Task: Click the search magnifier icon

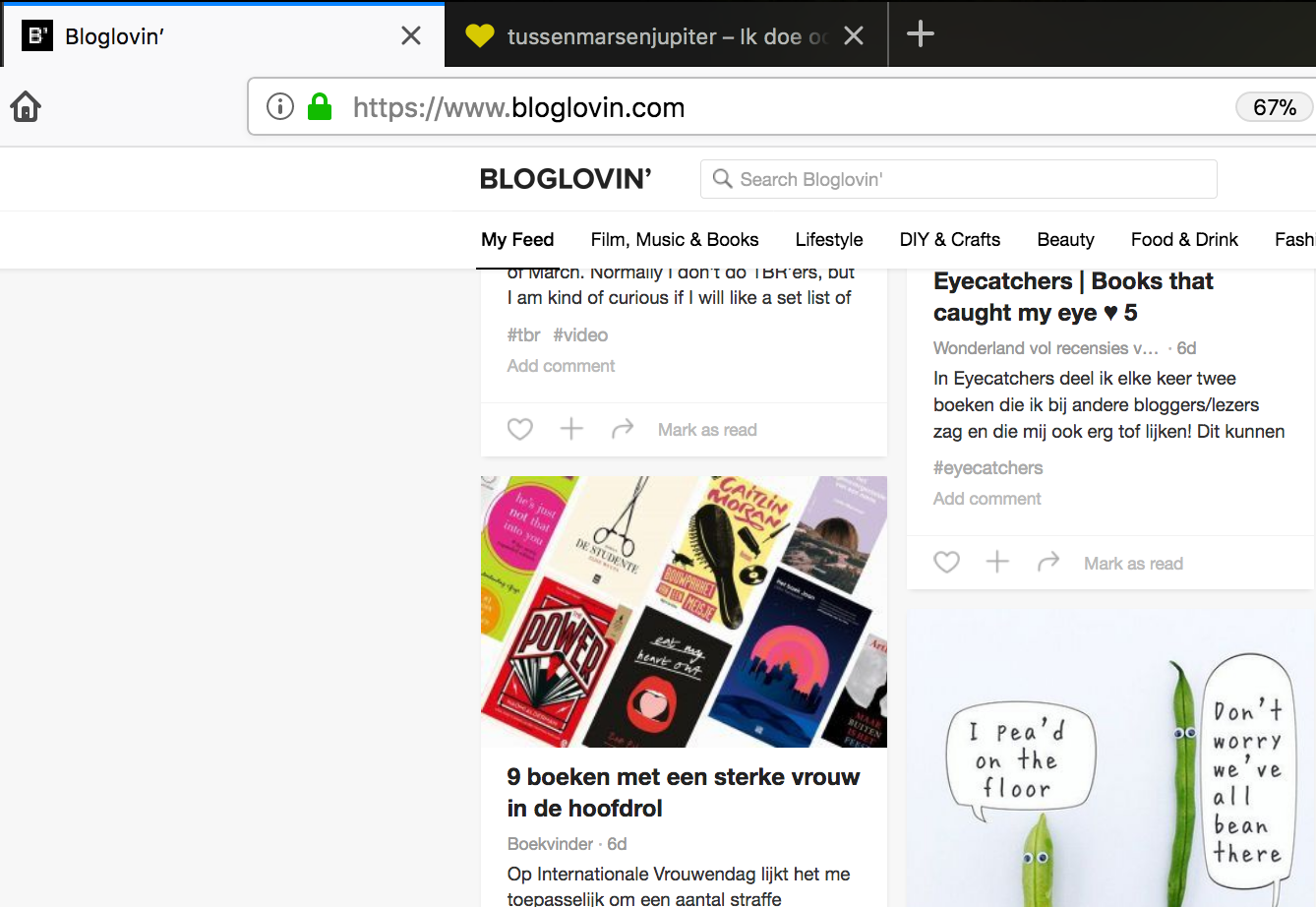Action: tap(723, 179)
